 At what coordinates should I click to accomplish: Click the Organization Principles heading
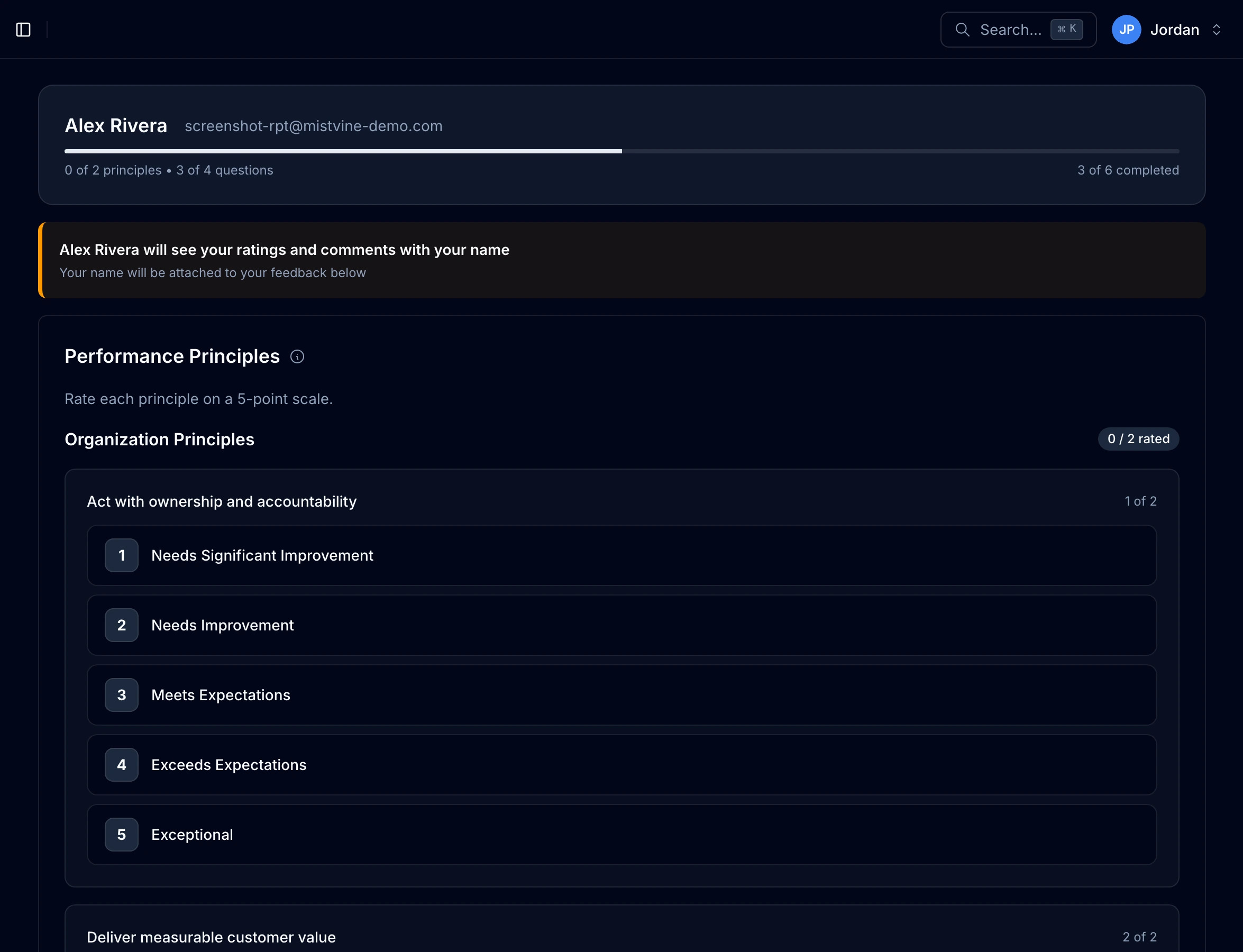pos(159,440)
